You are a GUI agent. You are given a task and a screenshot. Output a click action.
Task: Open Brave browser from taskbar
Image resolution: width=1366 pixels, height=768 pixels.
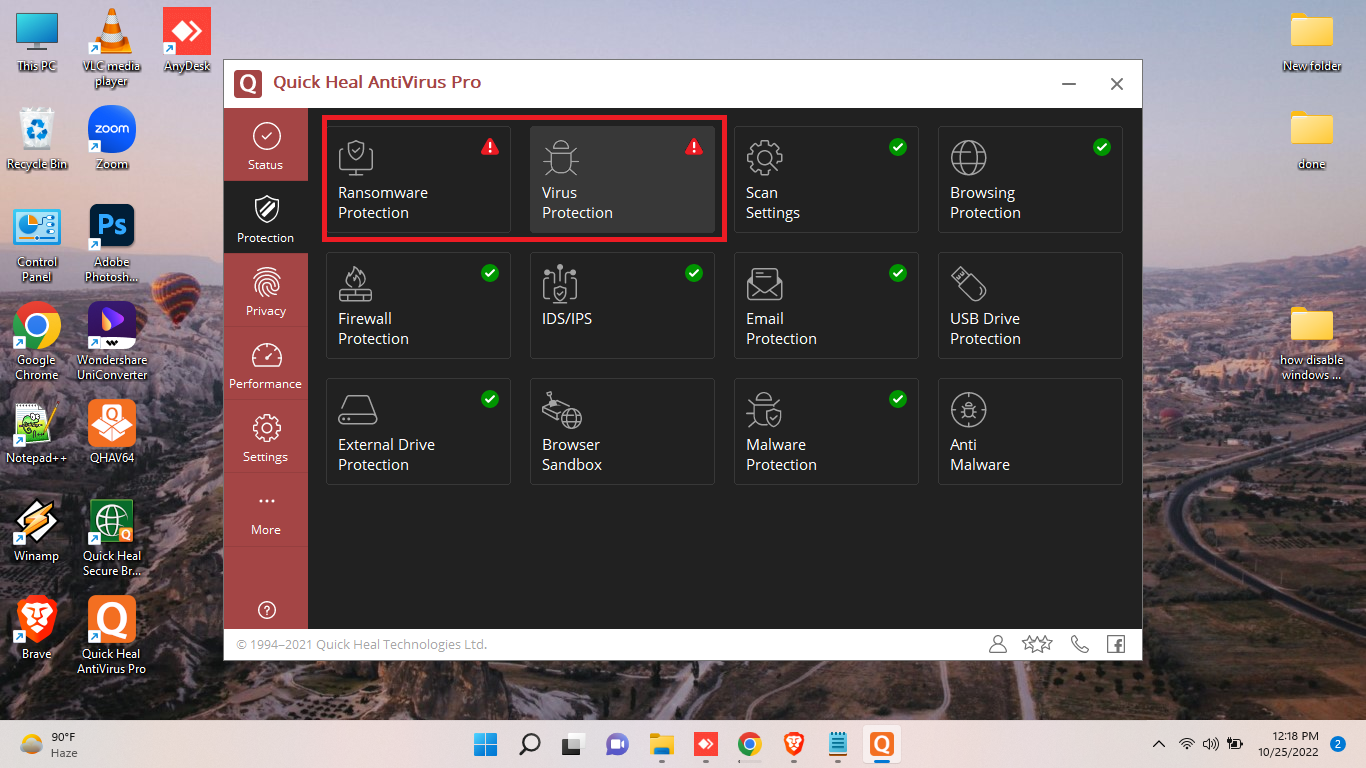(x=793, y=744)
